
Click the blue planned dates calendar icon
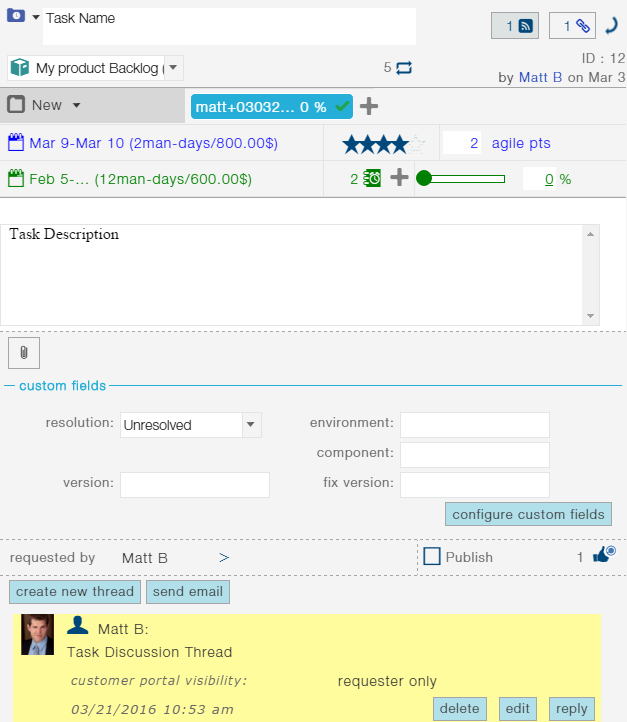coord(16,142)
